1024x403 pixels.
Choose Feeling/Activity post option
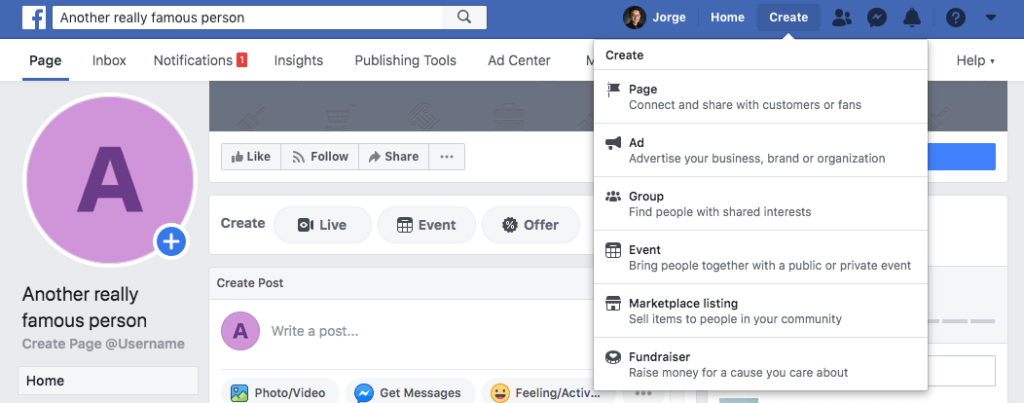pos(549,393)
